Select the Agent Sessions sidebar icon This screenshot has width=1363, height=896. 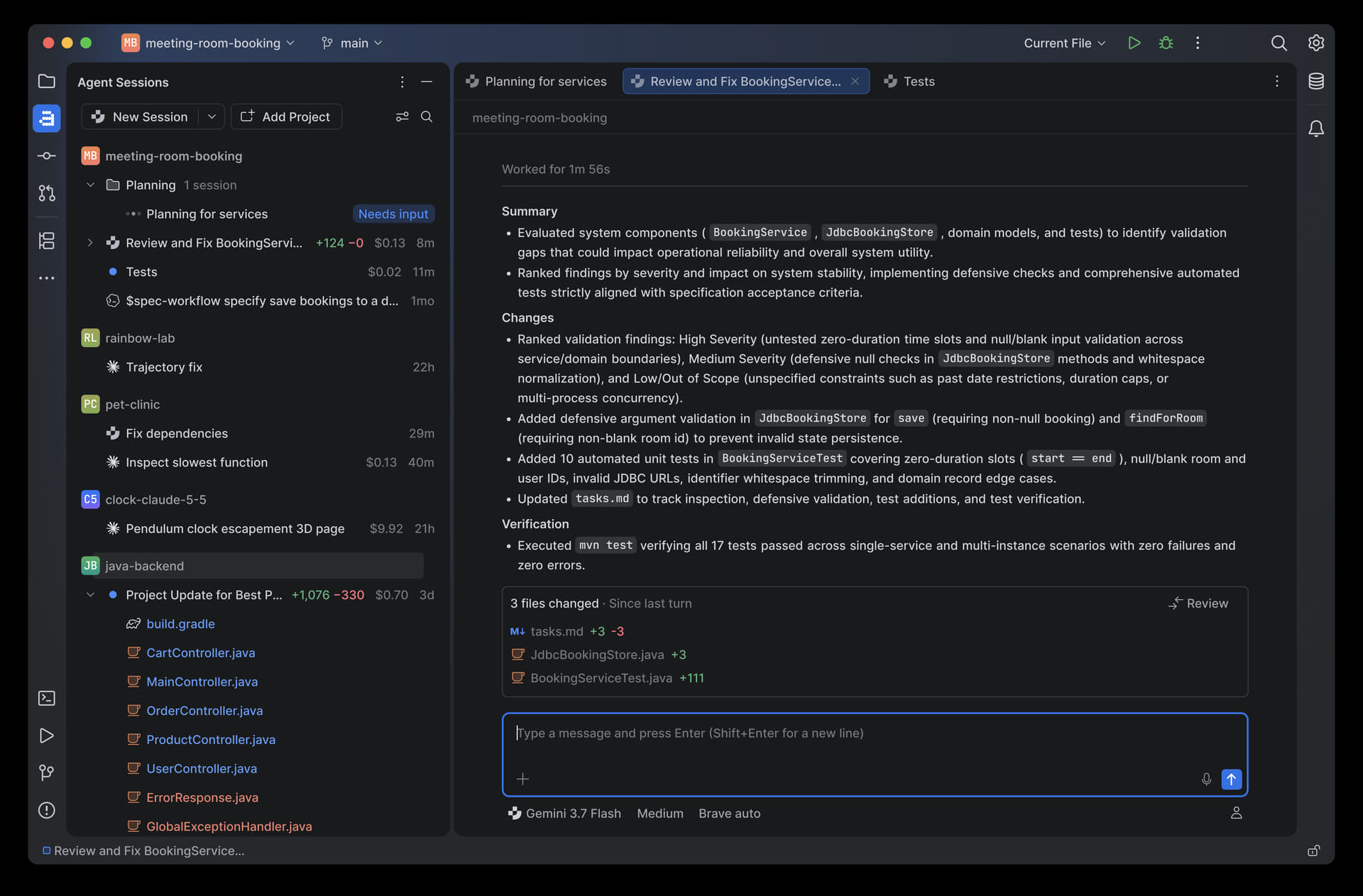46,118
